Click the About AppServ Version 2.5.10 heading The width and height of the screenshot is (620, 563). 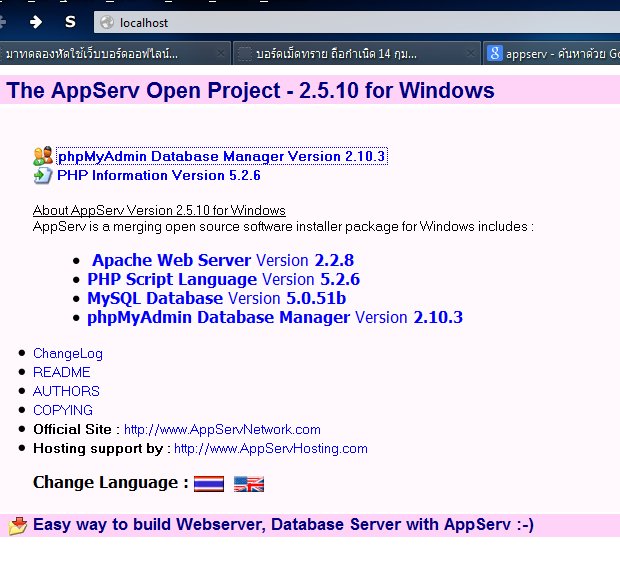coord(159,210)
